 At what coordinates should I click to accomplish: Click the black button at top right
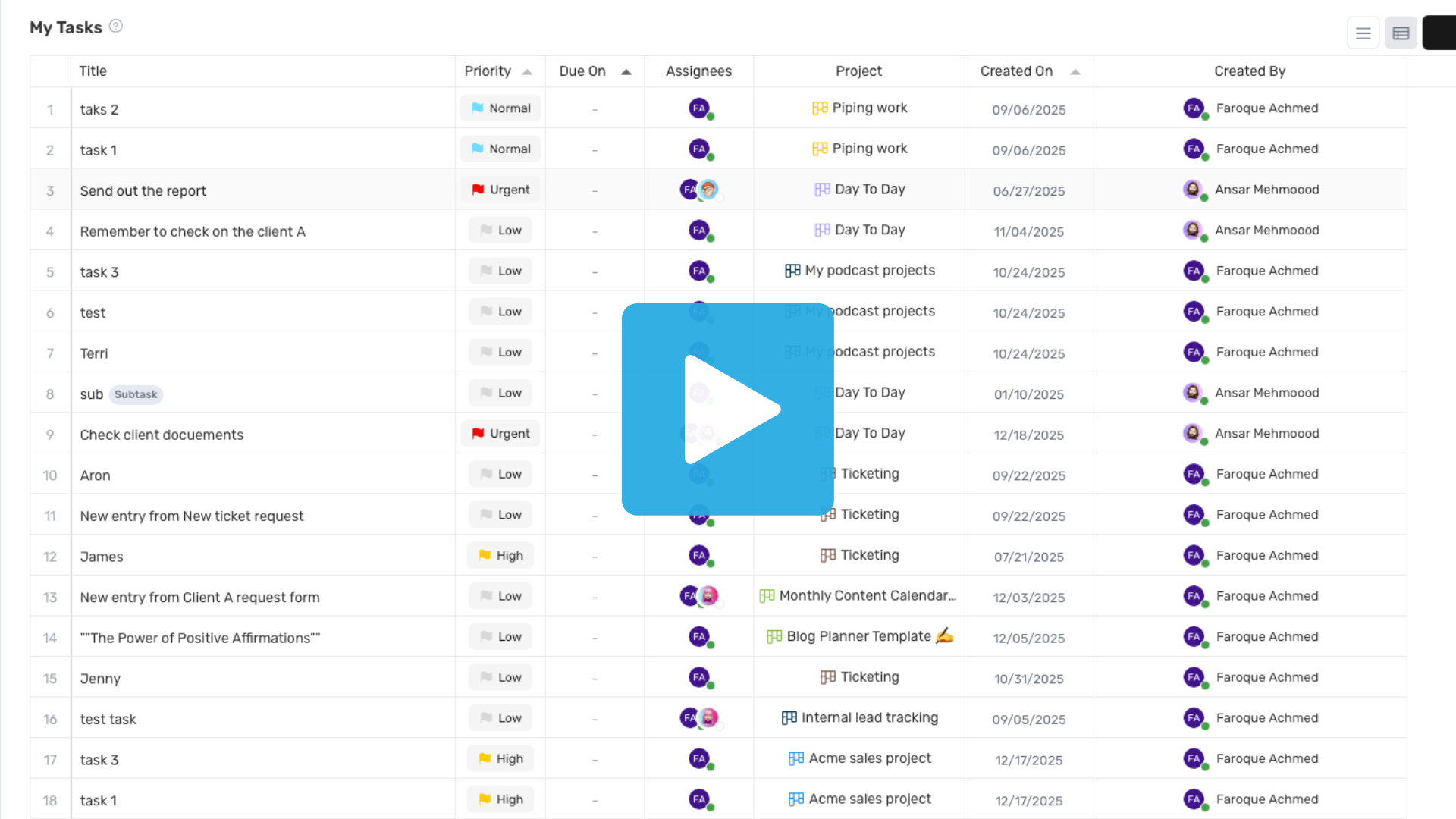coord(1439,33)
